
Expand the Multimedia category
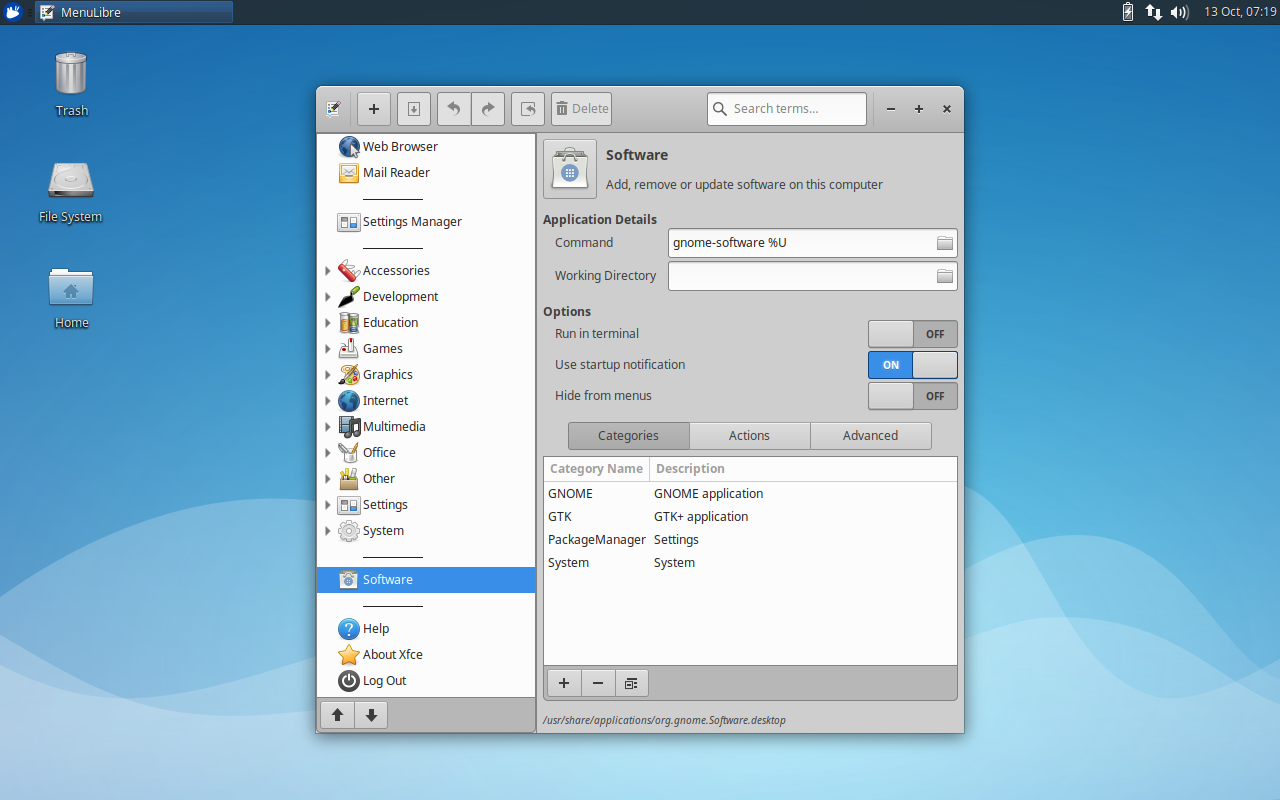point(328,426)
